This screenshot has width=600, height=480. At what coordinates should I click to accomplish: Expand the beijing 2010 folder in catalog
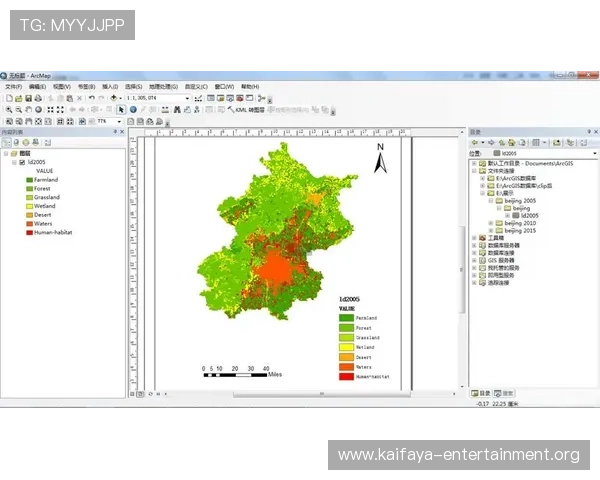point(491,223)
